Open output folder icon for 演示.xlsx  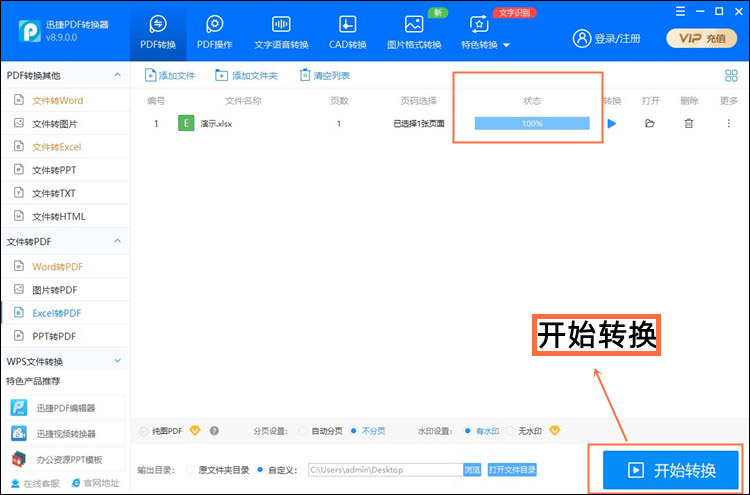[x=650, y=123]
